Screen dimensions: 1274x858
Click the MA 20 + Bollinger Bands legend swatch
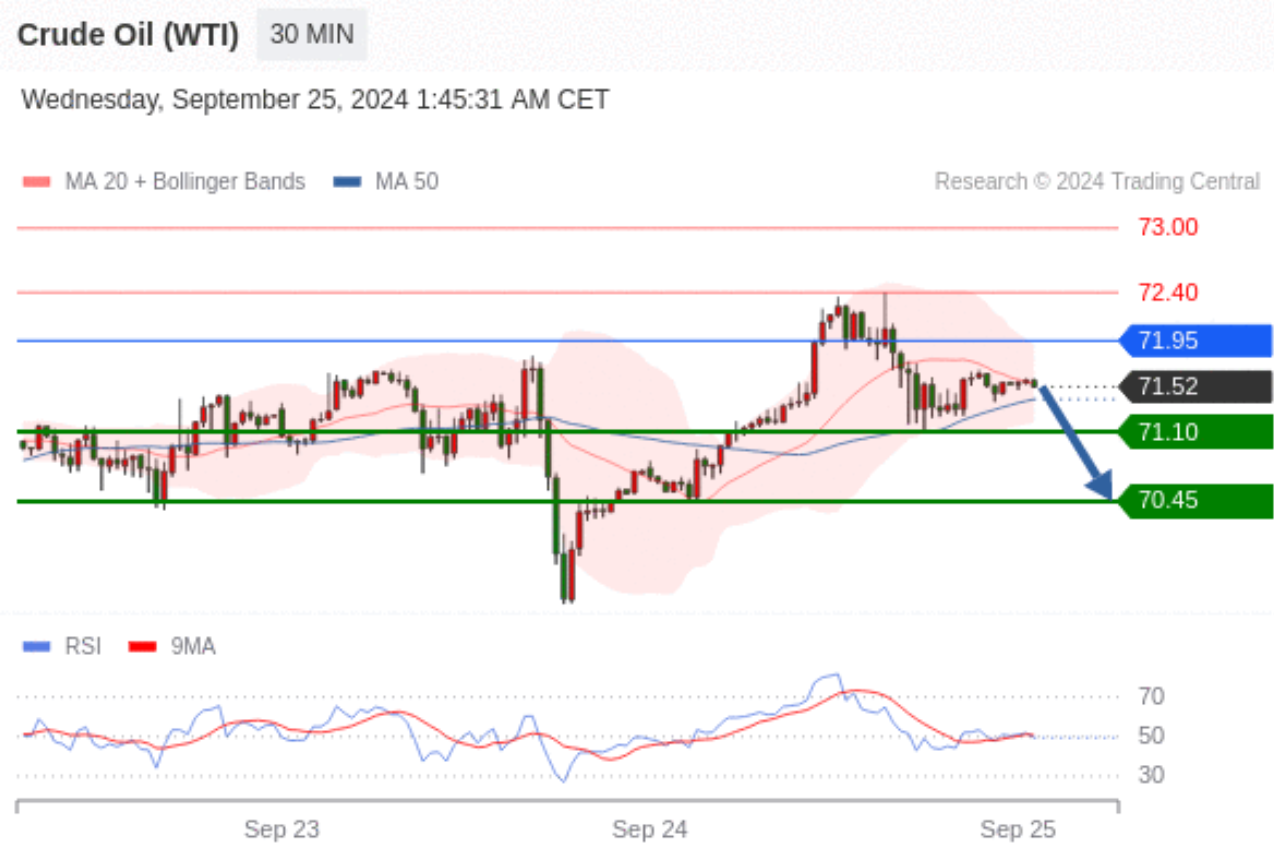(x=36, y=182)
